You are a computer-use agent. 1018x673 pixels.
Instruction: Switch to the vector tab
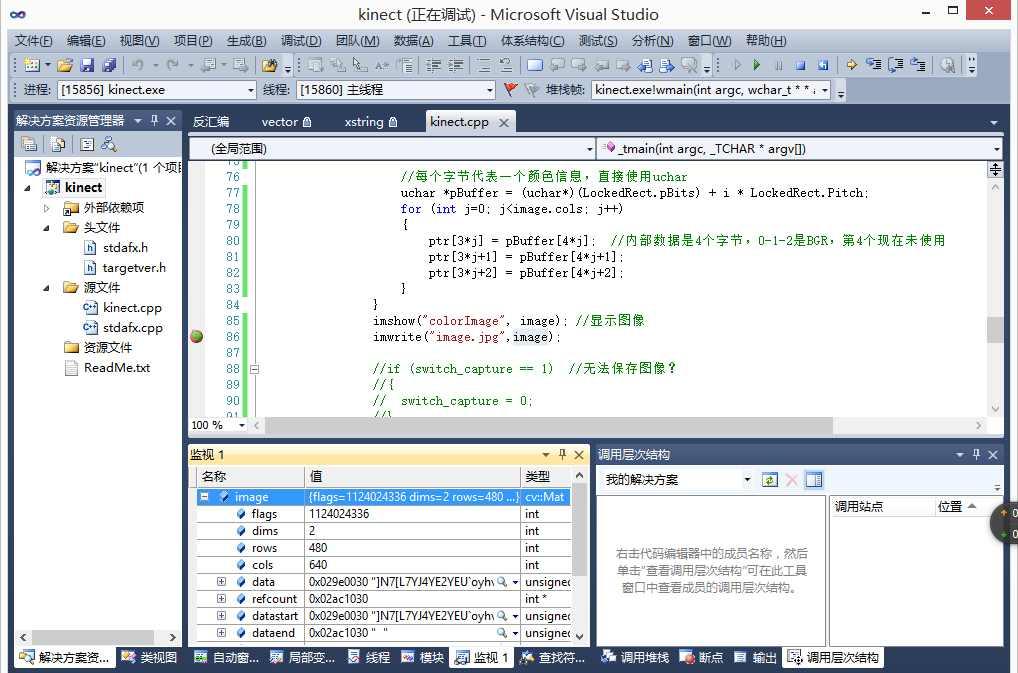pyautogui.click(x=286, y=121)
